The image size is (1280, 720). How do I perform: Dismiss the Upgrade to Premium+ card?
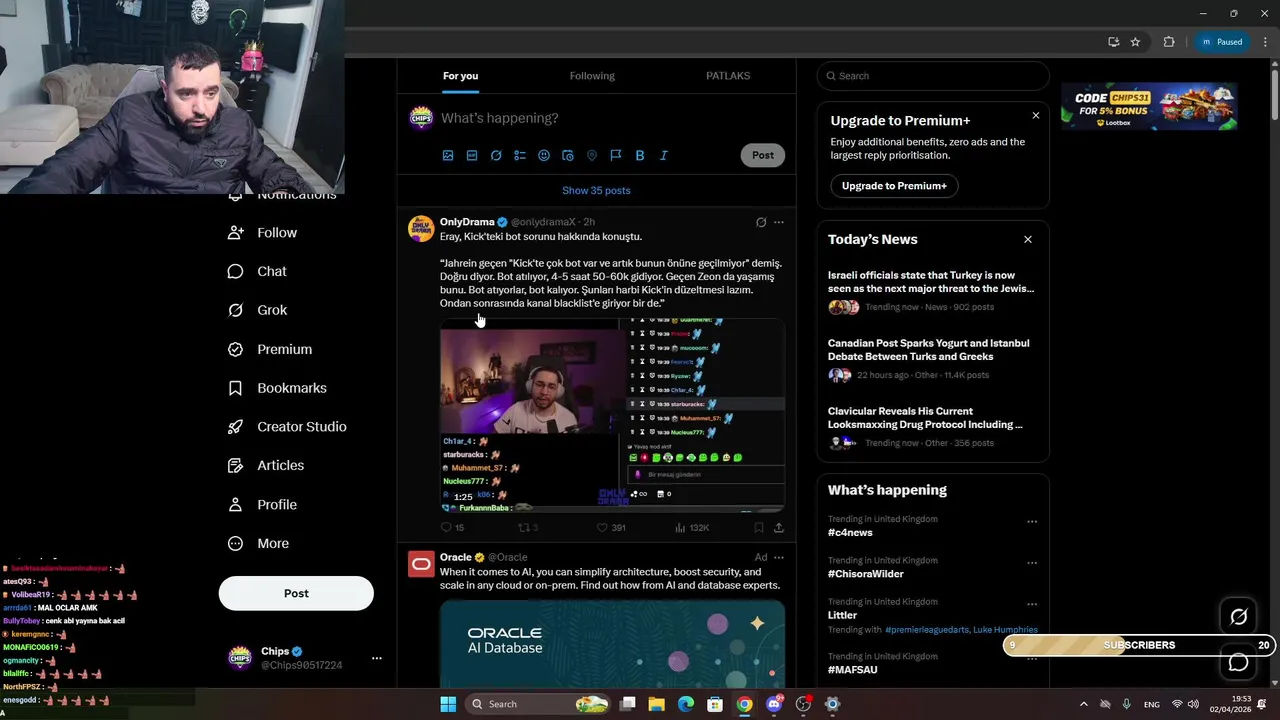[x=1036, y=116]
